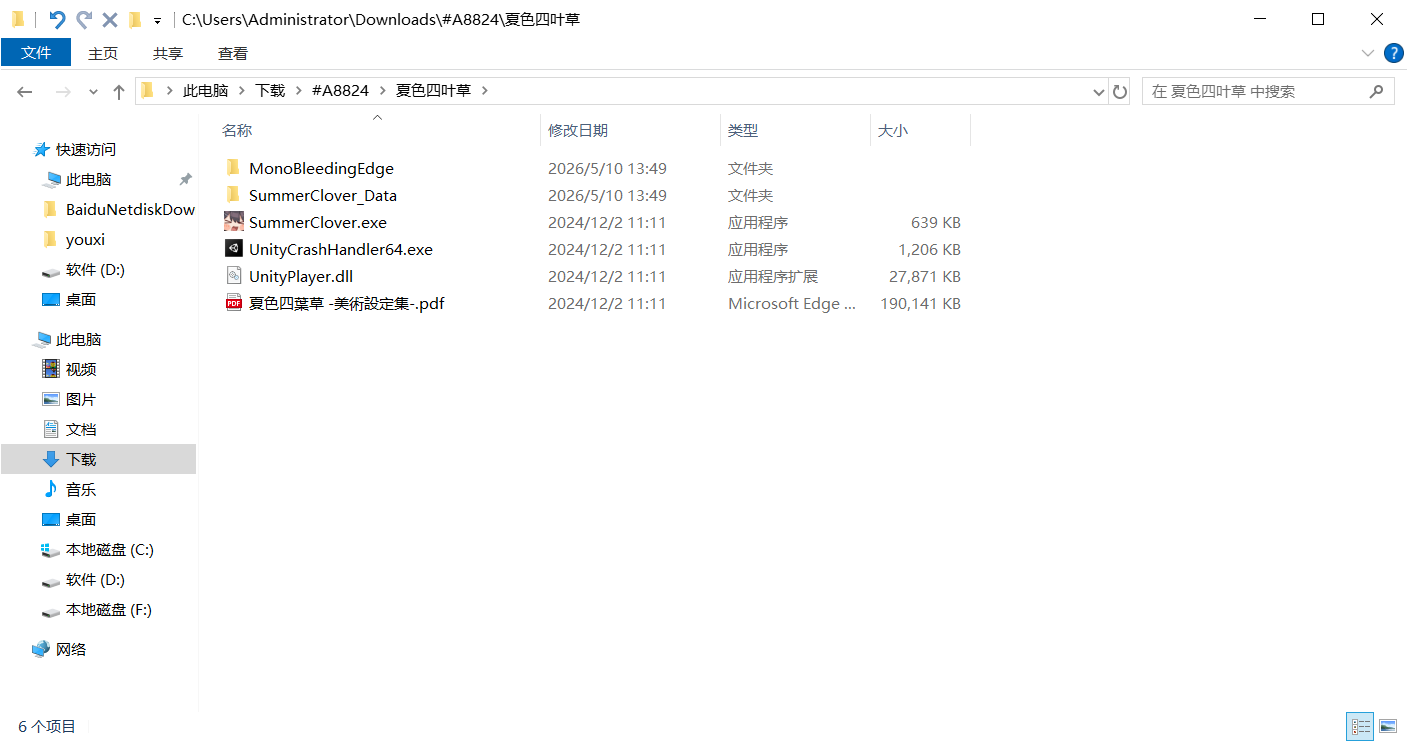Select 本地磁盘 (F:) drive in sidebar
1408x742 pixels.
(109, 610)
